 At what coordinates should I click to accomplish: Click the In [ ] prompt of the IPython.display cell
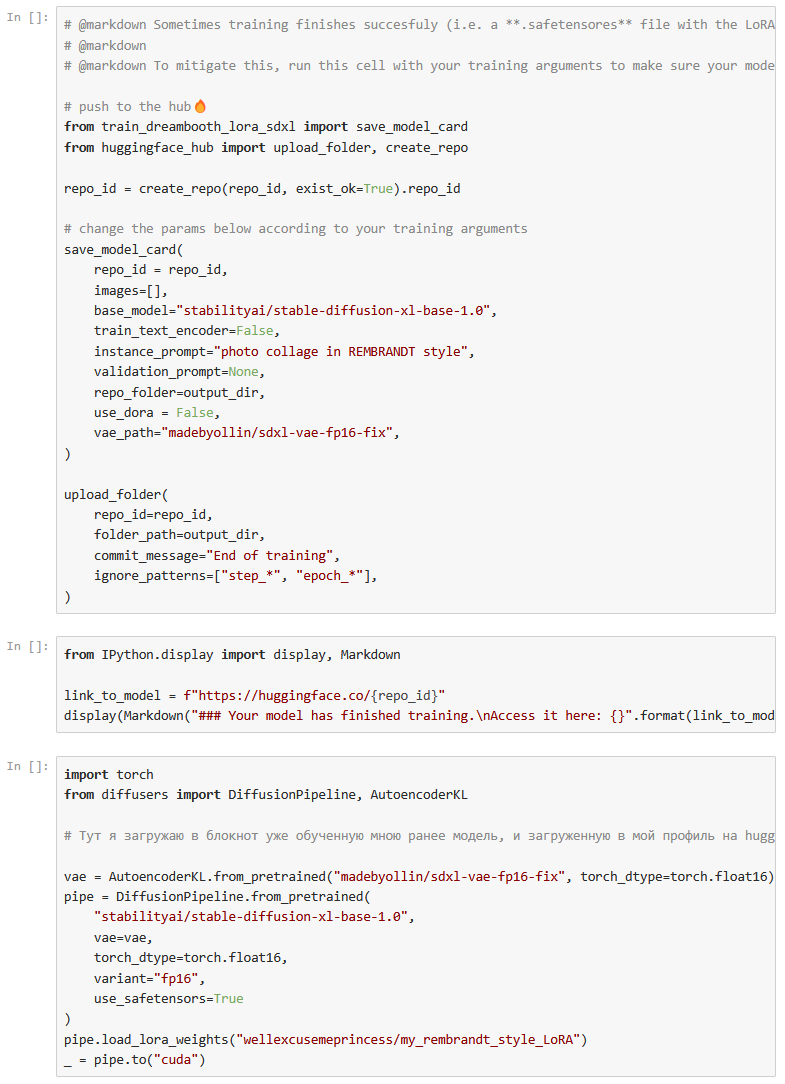point(27,647)
